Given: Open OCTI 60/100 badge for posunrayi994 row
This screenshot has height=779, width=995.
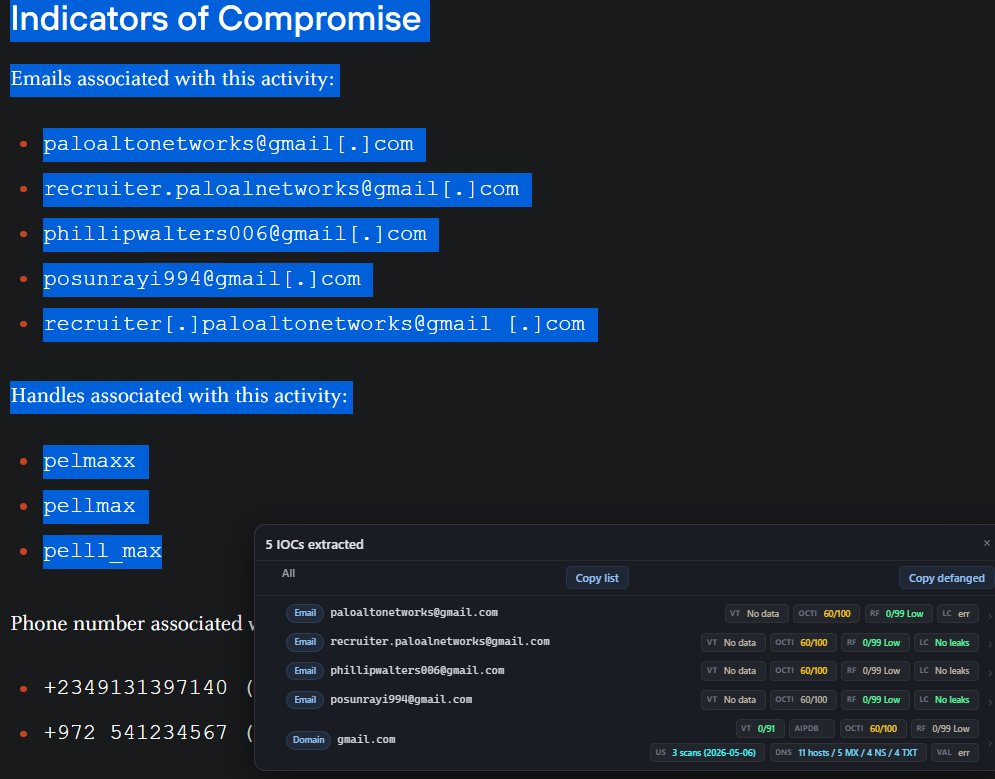Looking at the screenshot, I should tap(803, 700).
